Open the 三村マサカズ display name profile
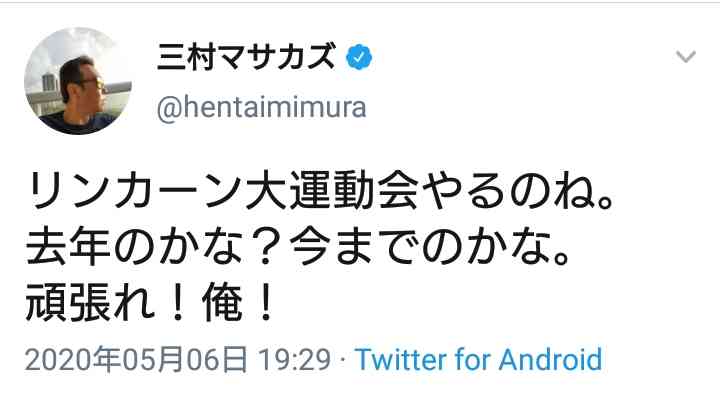The height and width of the screenshot is (396, 720). (x=245, y=57)
